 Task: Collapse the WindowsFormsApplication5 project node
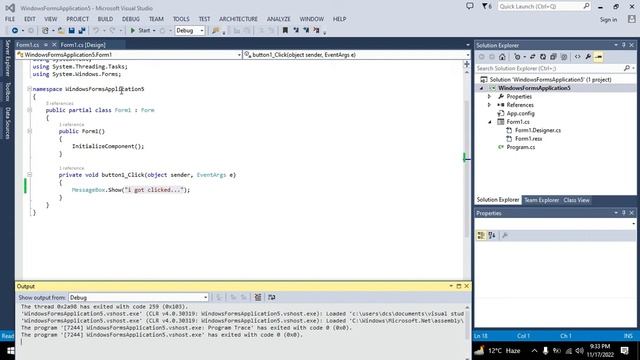tap(482, 88)
